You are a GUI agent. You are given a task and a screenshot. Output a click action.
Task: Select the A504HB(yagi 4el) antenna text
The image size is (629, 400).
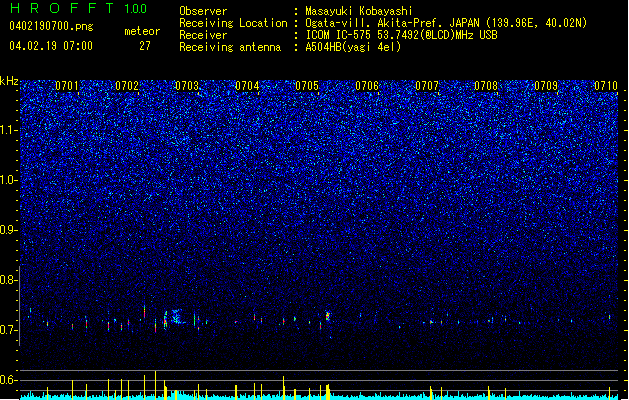(x=353, y=47)
